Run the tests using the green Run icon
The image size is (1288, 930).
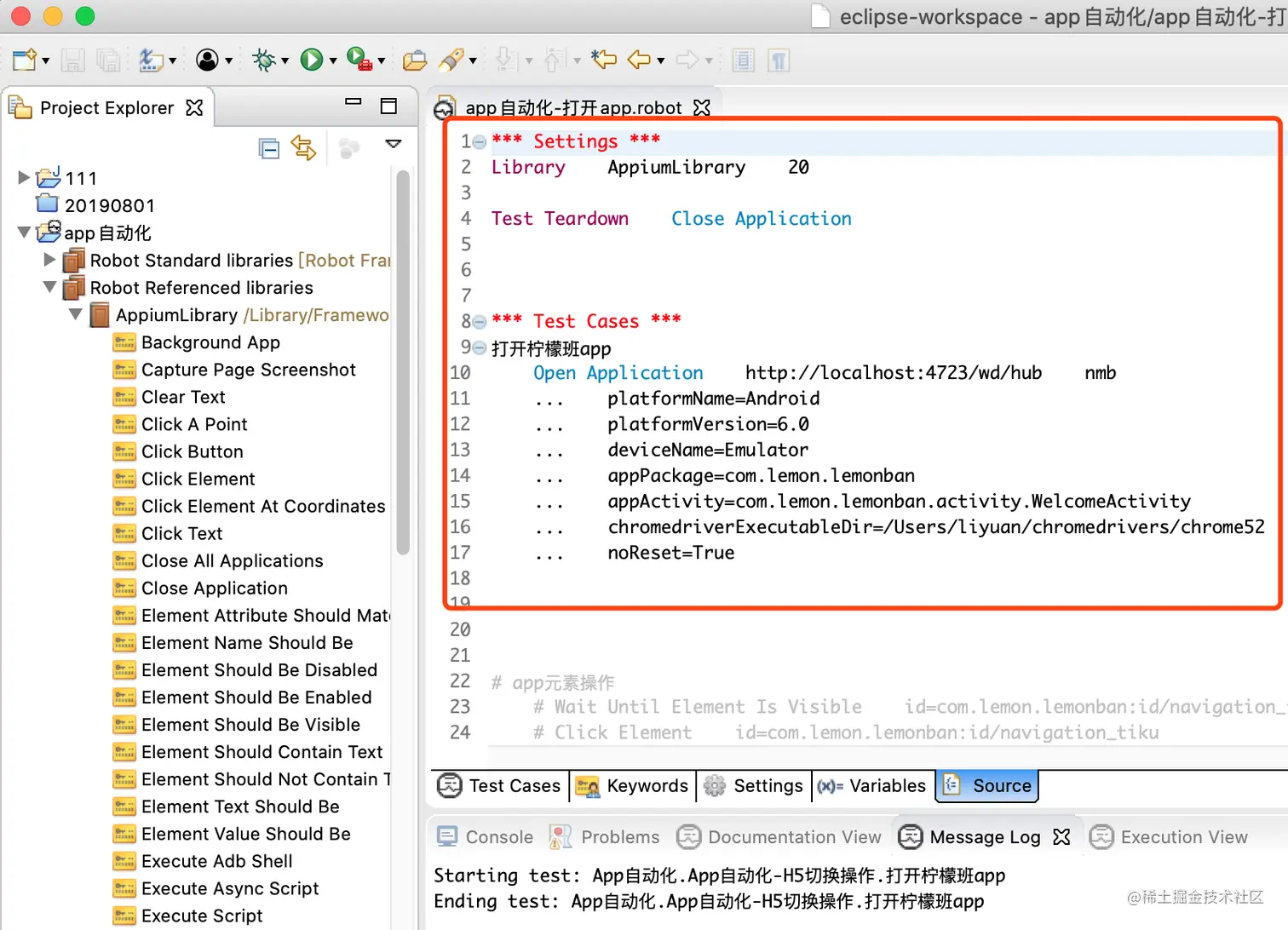[x=313, y=60]
